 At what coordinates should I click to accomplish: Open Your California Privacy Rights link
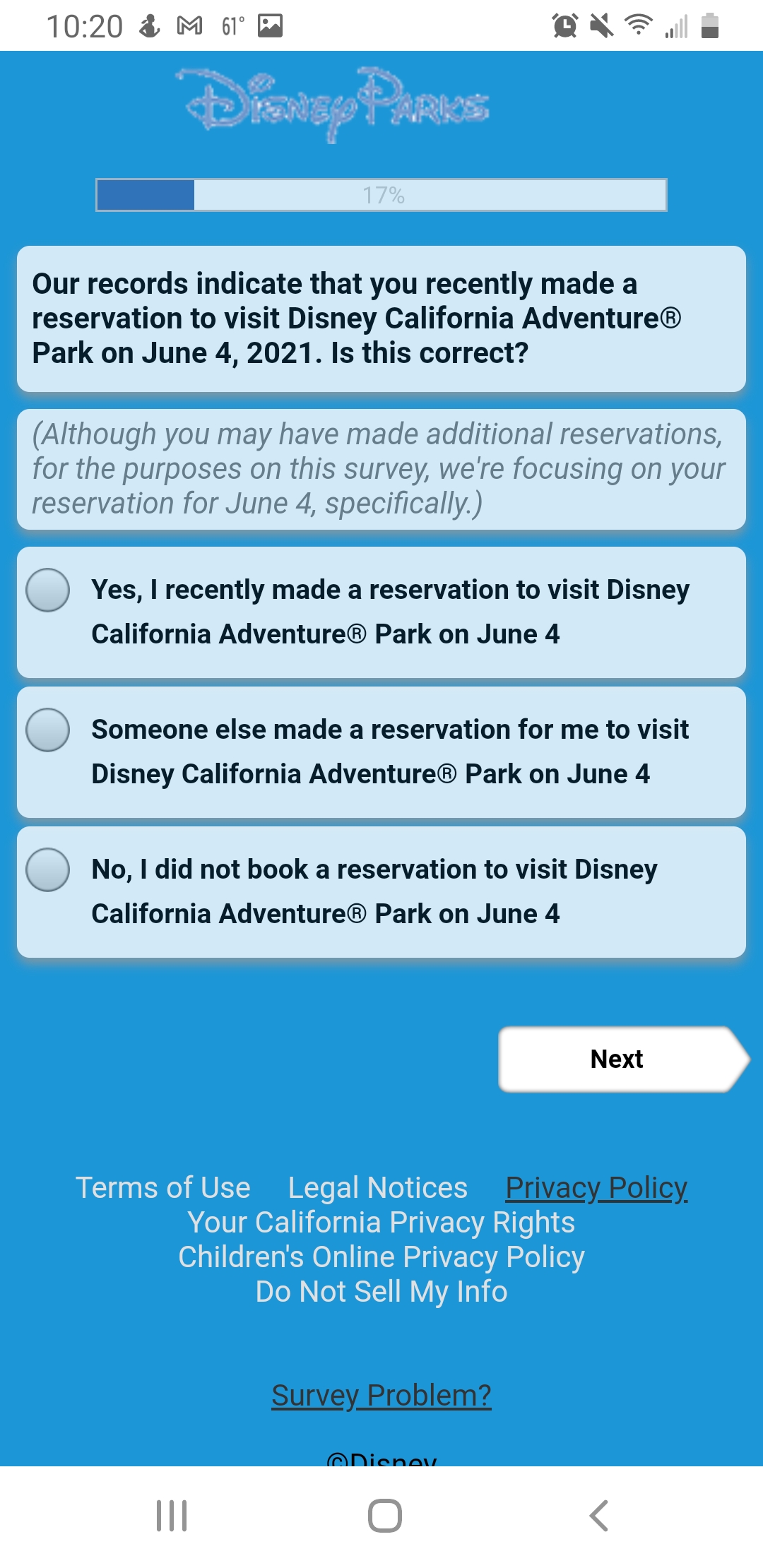pos(381,1223)
